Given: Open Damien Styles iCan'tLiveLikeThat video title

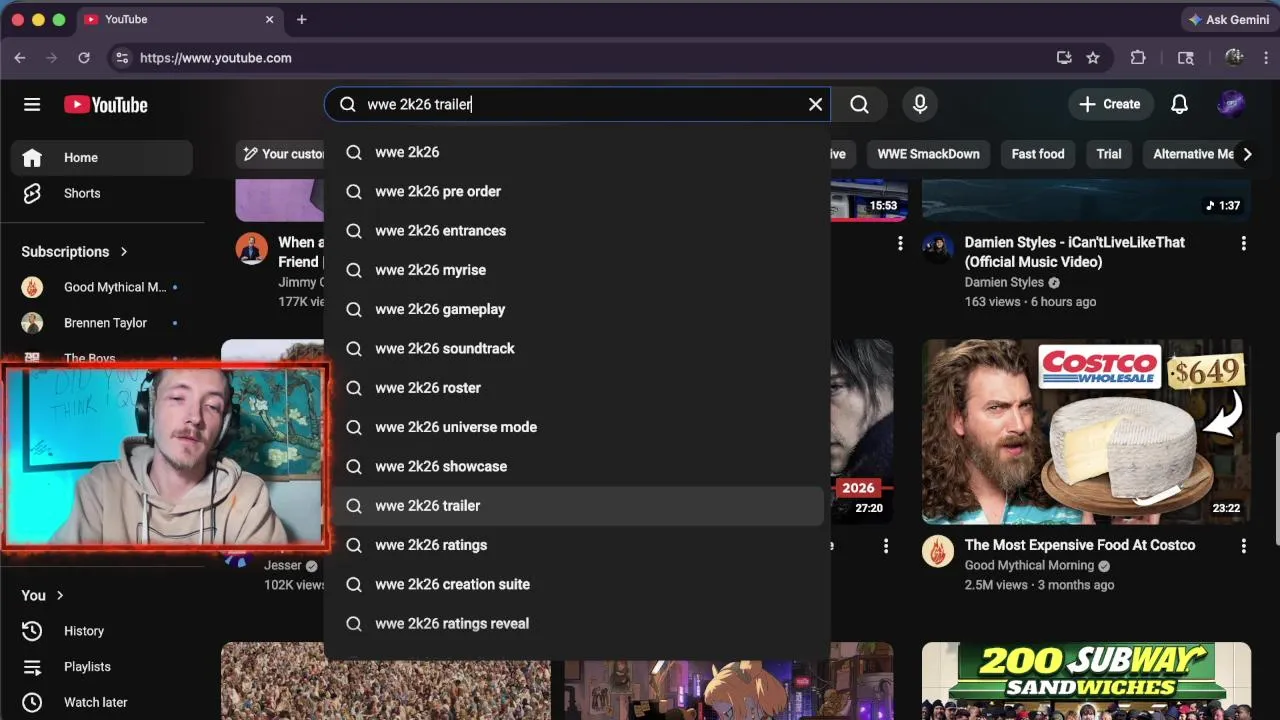Looking at the screenshot, I should coord(1075,252).
